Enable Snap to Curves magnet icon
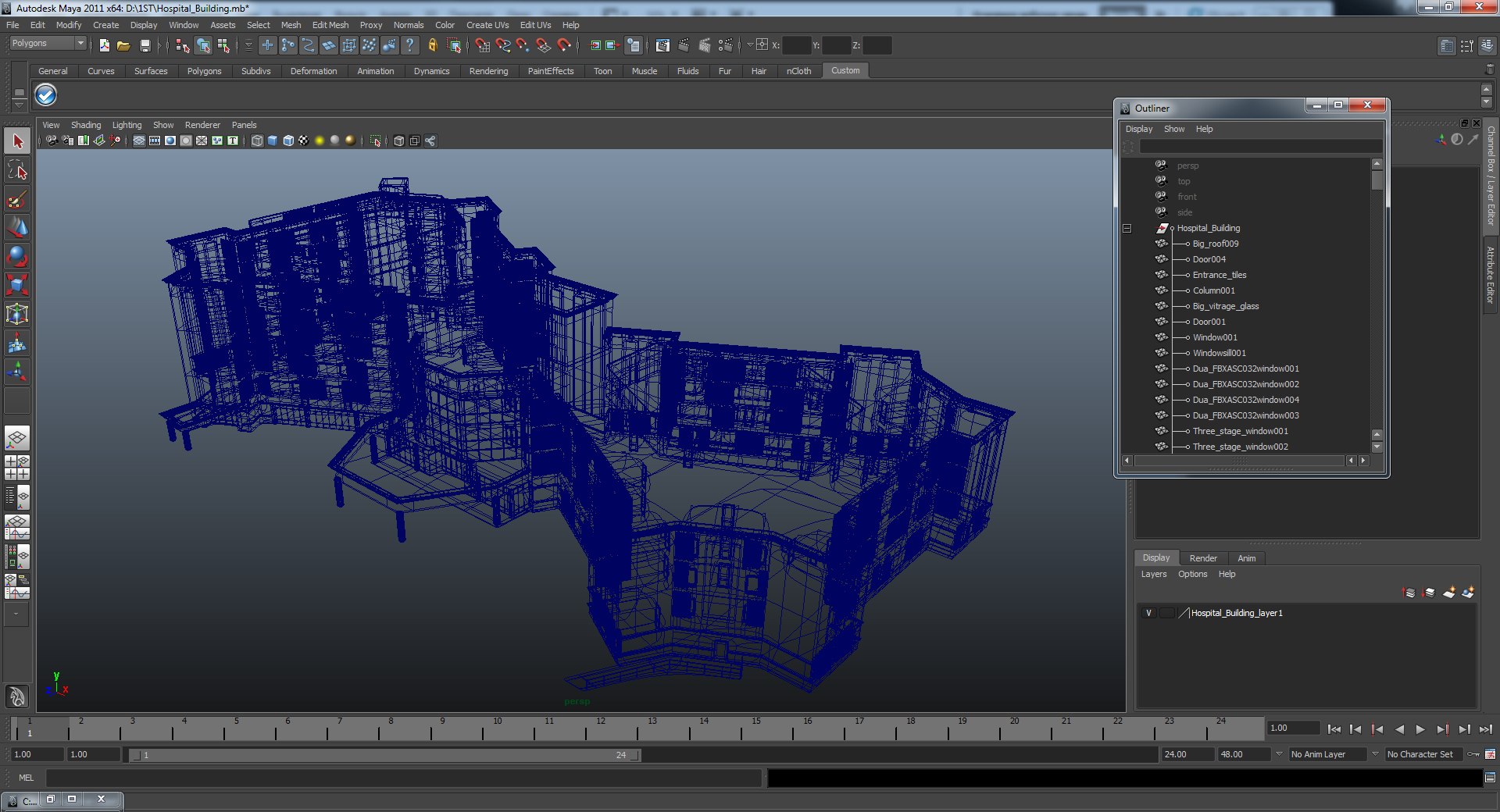Screen dimensions: 1500x812 tap(502, 45)
